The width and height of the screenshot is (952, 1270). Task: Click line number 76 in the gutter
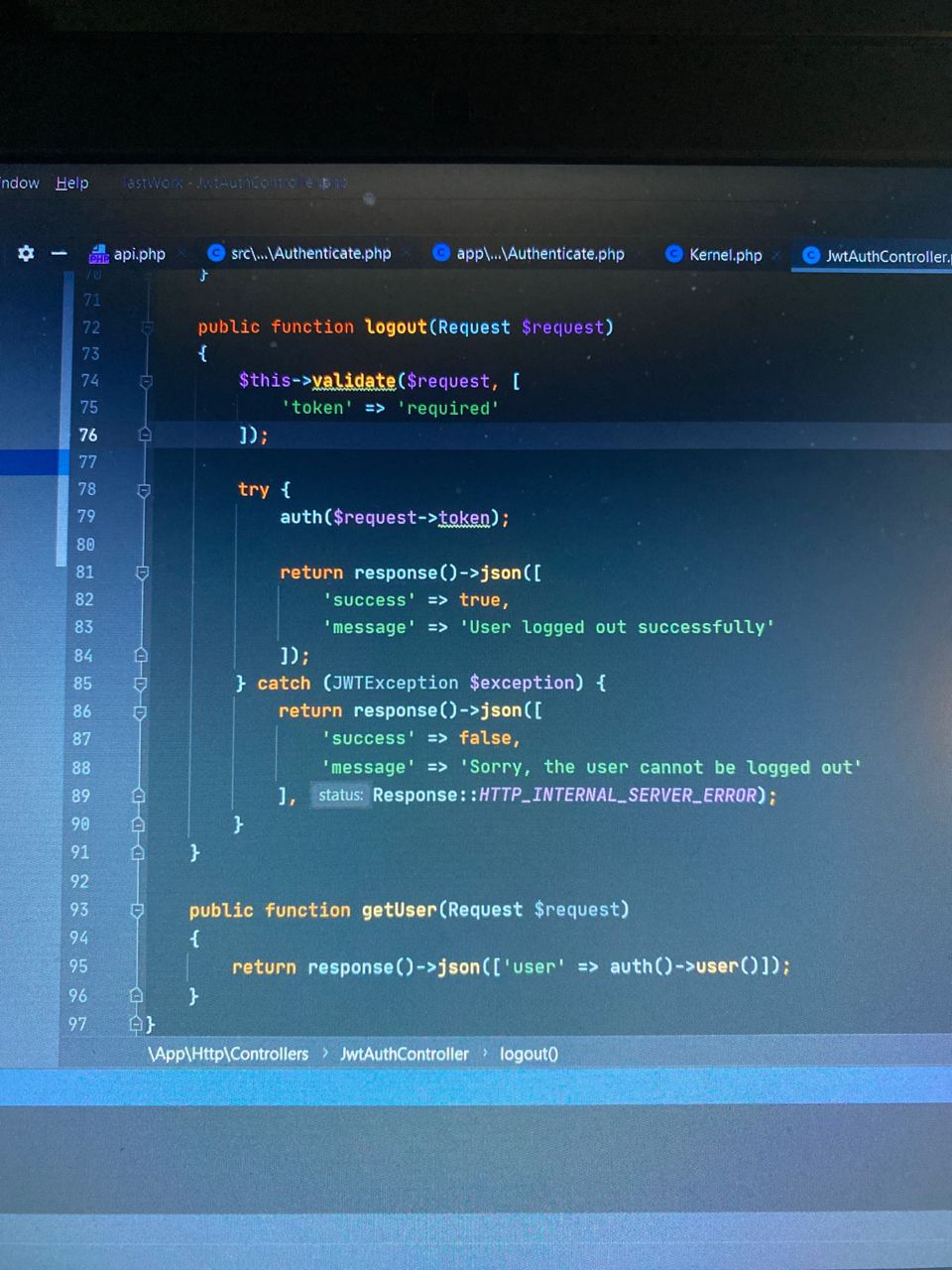pos(88,435)
